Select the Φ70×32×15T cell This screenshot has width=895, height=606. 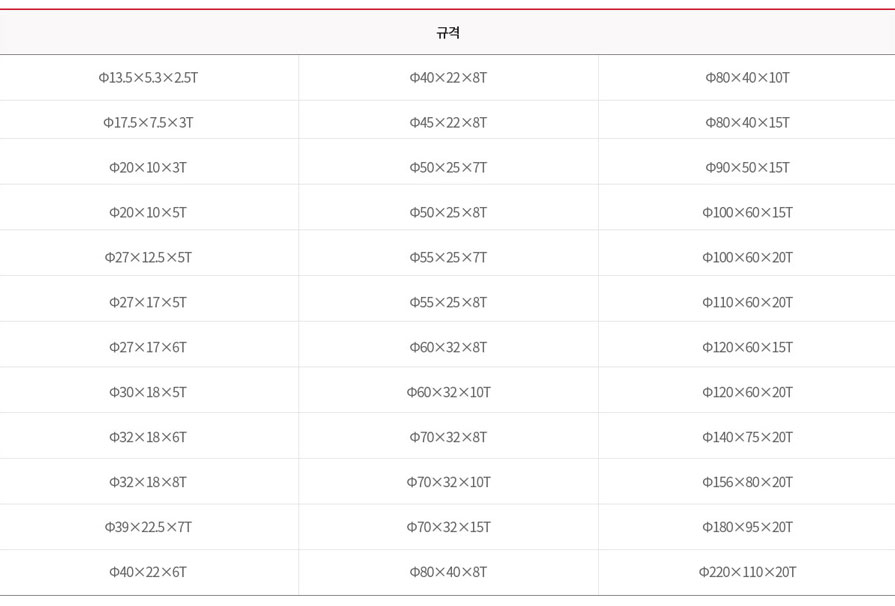coord(449,527)
